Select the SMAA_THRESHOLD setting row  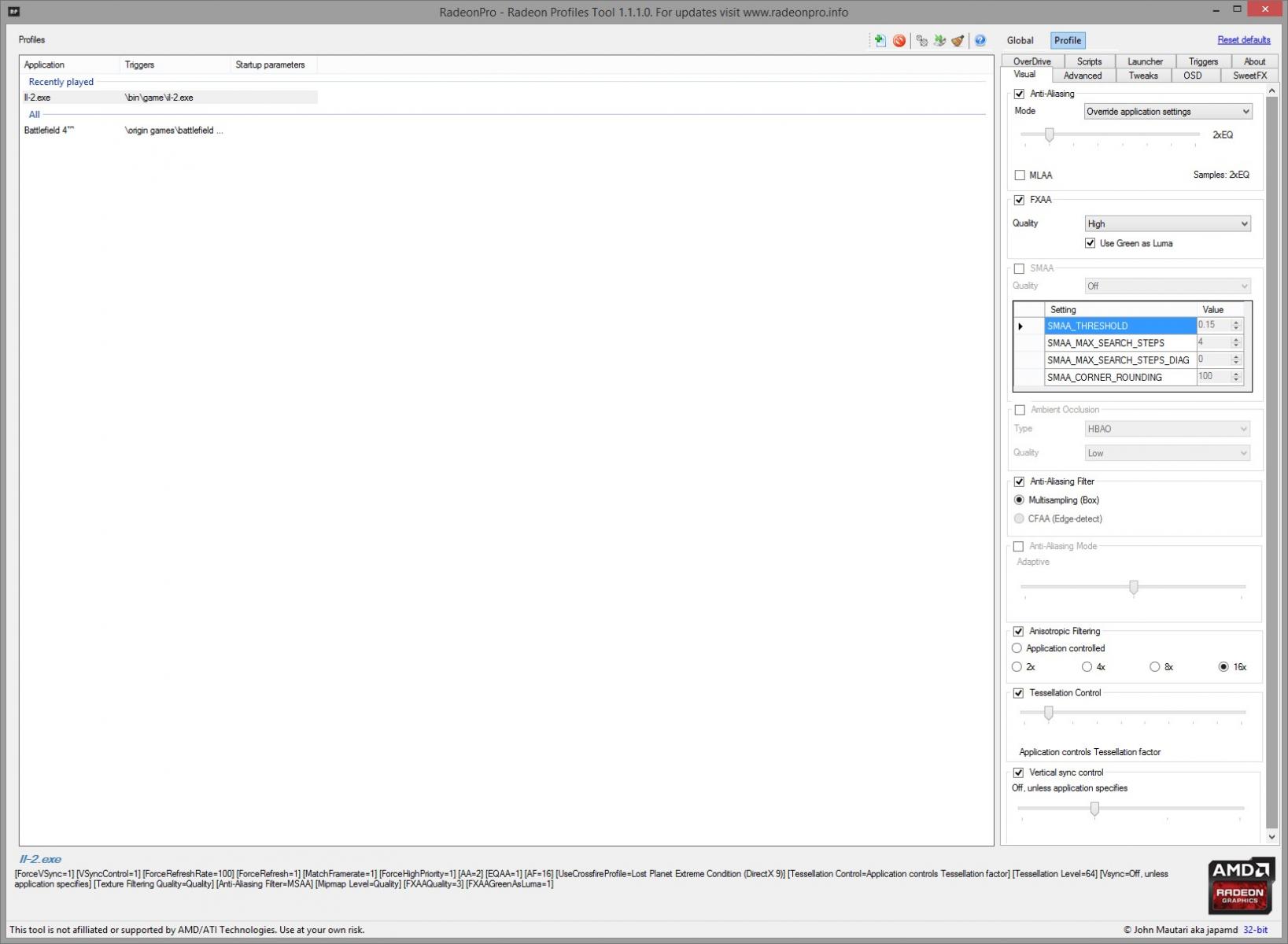point(1120,326)
